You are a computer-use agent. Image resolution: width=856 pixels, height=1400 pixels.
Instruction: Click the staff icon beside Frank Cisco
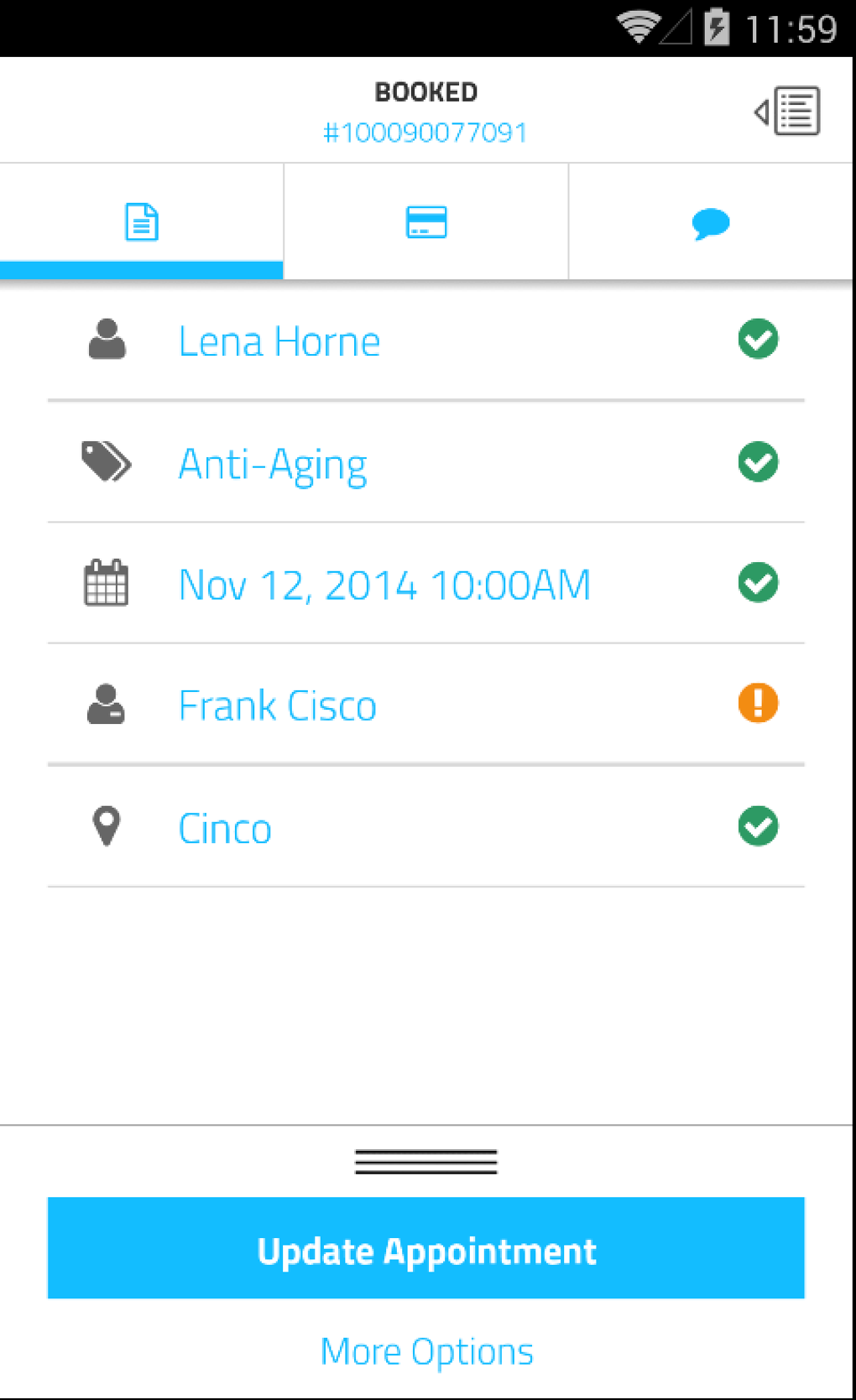coord(107,705)
